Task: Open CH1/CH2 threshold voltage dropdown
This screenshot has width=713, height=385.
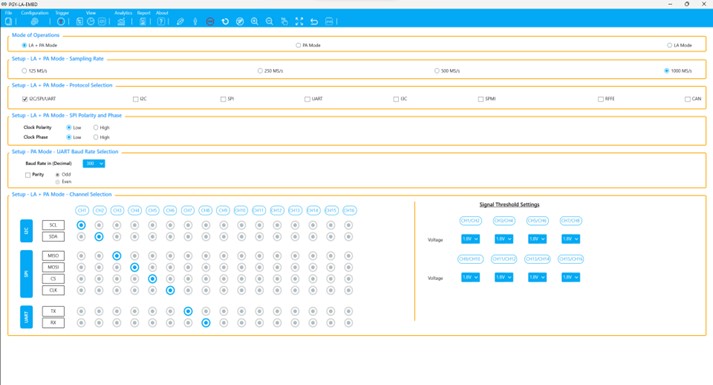Action: pyautogui.click(x=470, y=239)
